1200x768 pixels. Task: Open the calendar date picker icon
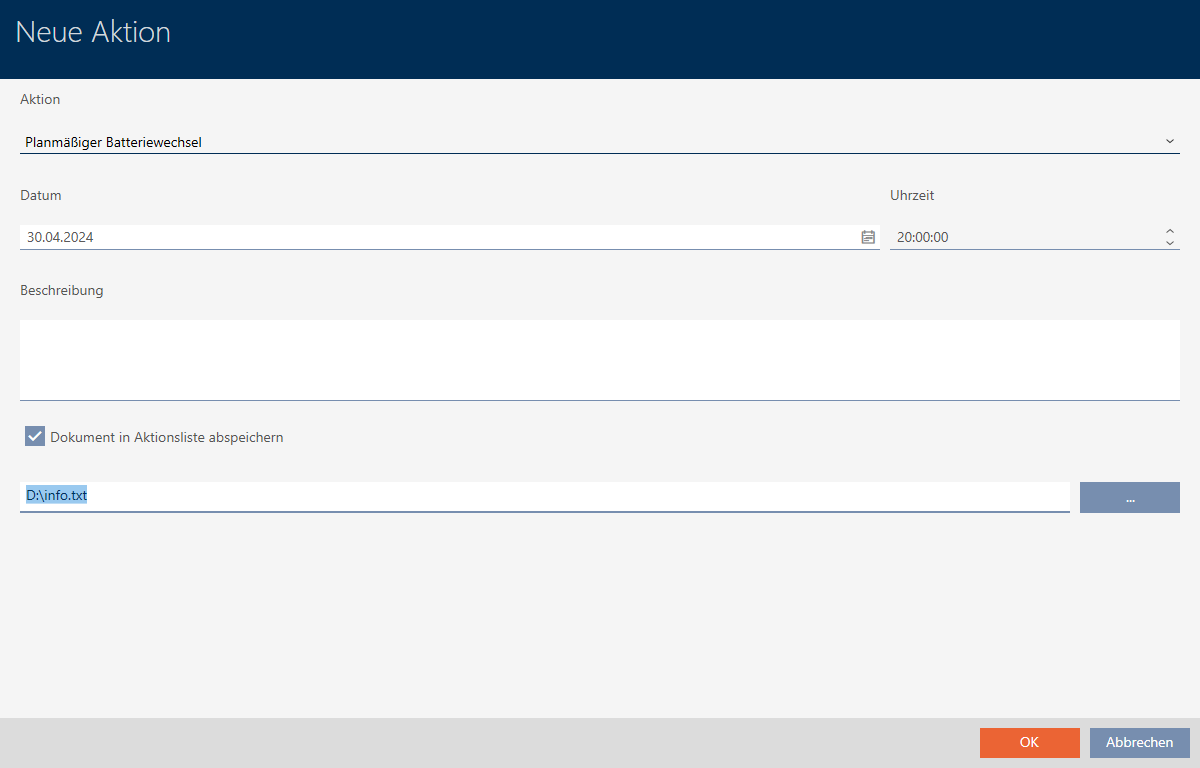868,237
